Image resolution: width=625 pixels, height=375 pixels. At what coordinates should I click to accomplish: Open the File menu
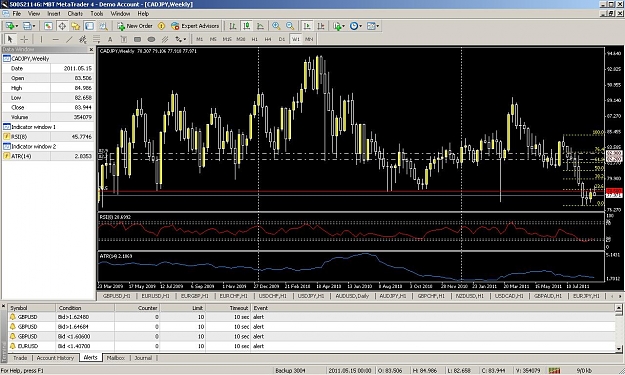(x=17, y=14)
